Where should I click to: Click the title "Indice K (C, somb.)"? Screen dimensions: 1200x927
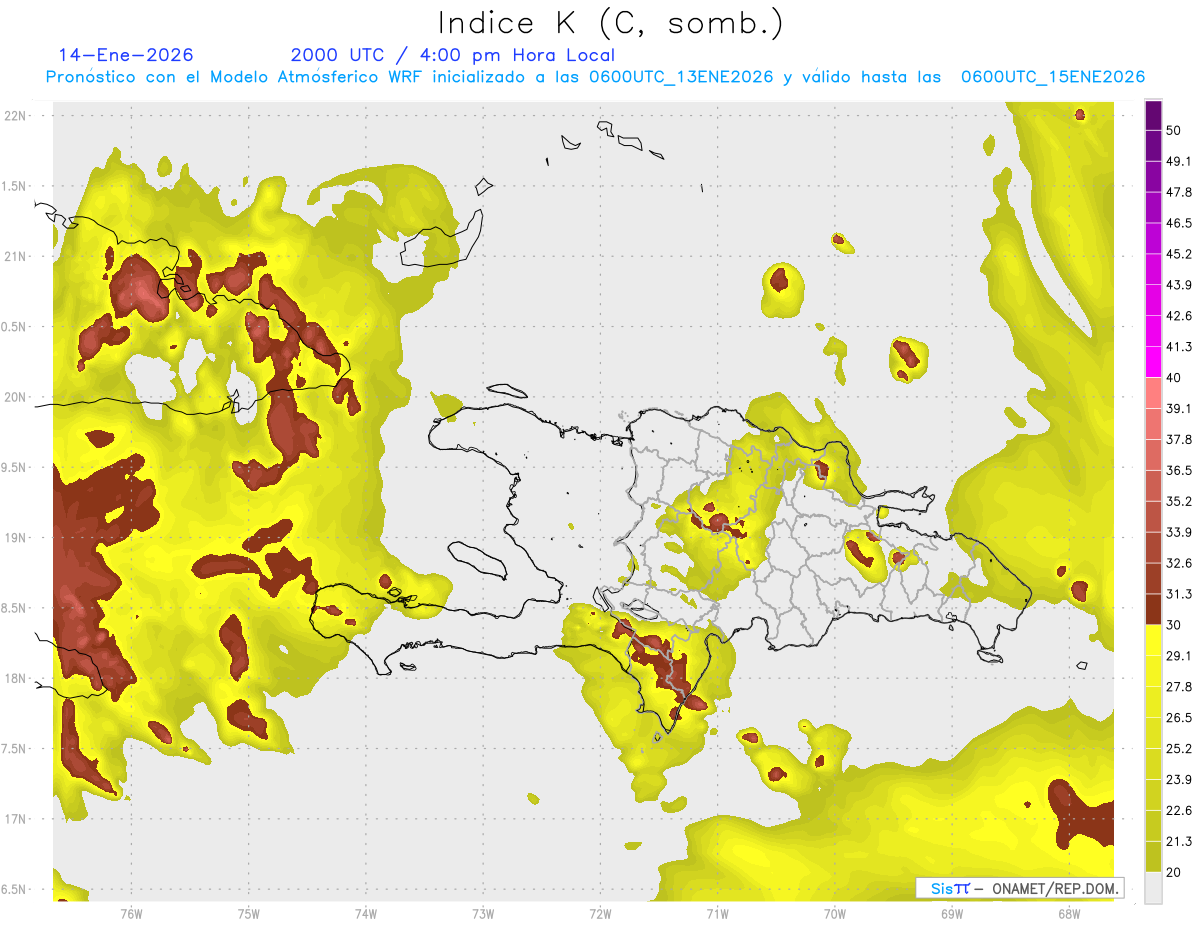coord(610,23)
